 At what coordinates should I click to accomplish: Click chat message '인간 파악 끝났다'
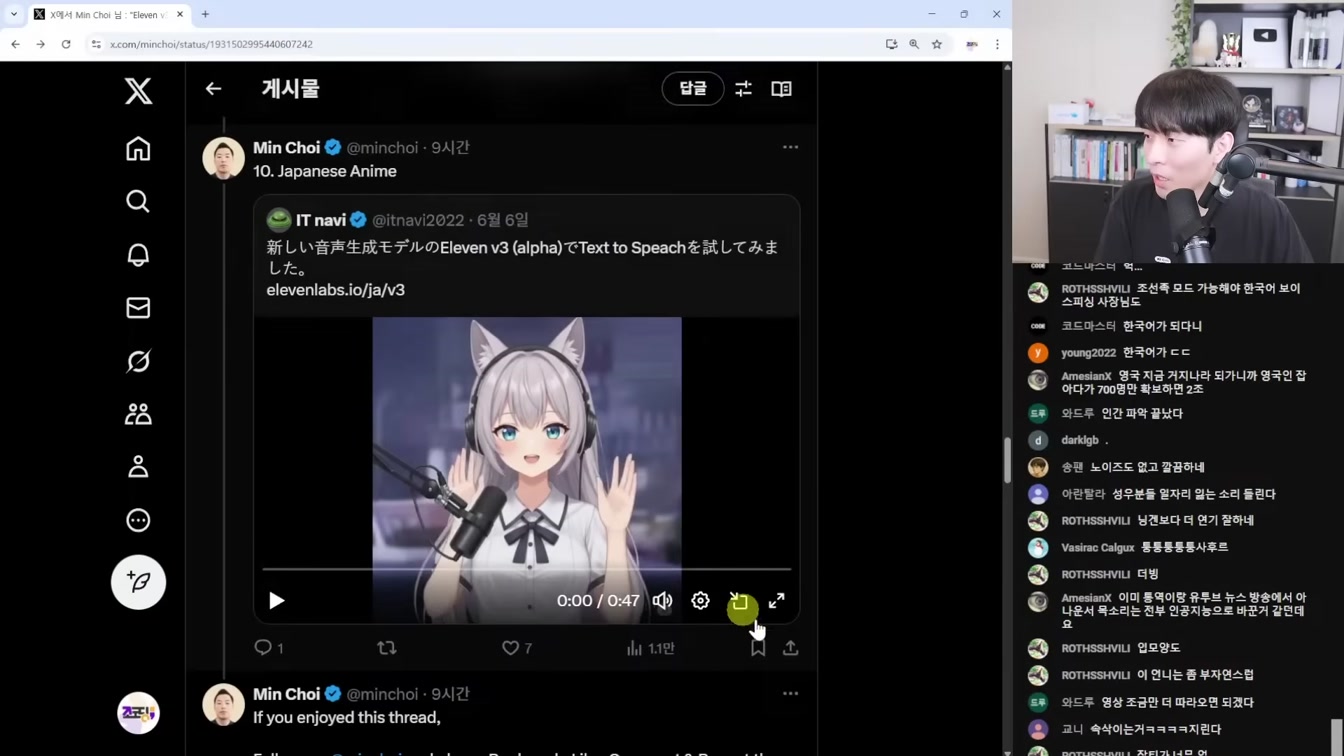(x=1142, y=413)
